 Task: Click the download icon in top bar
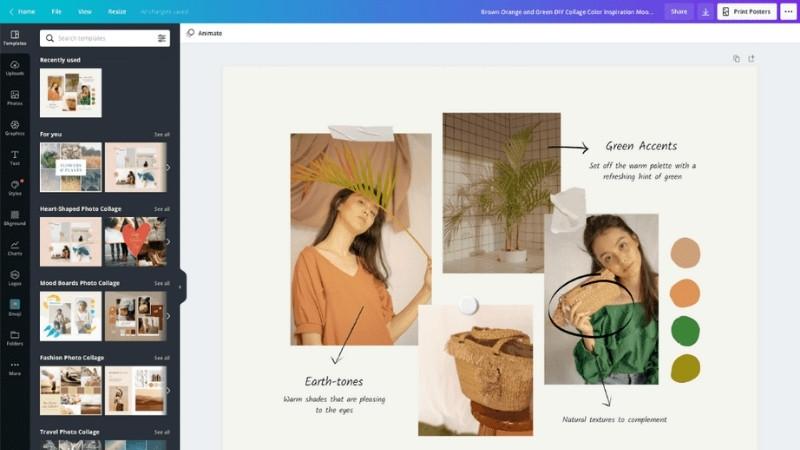705,12
